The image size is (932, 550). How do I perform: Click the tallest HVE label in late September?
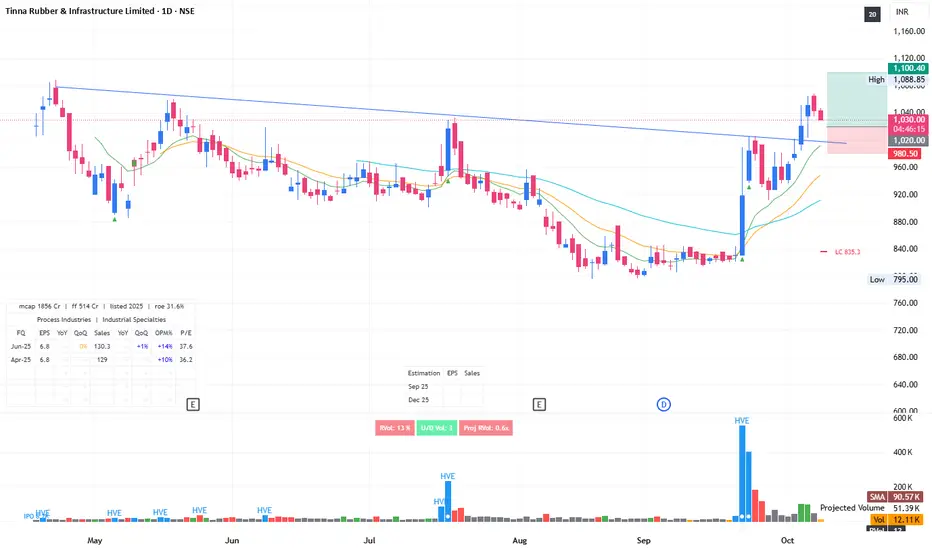click(741, 420)
